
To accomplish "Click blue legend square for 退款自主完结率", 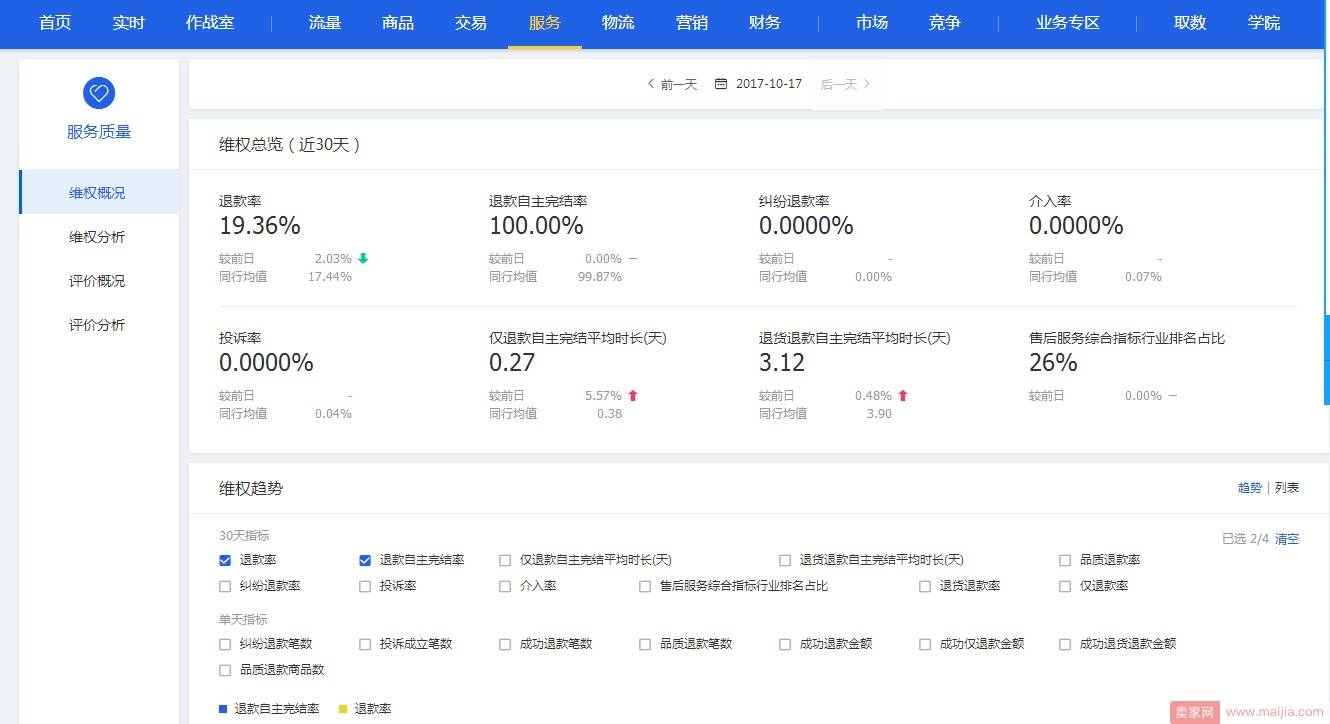I will coord(223,709).
